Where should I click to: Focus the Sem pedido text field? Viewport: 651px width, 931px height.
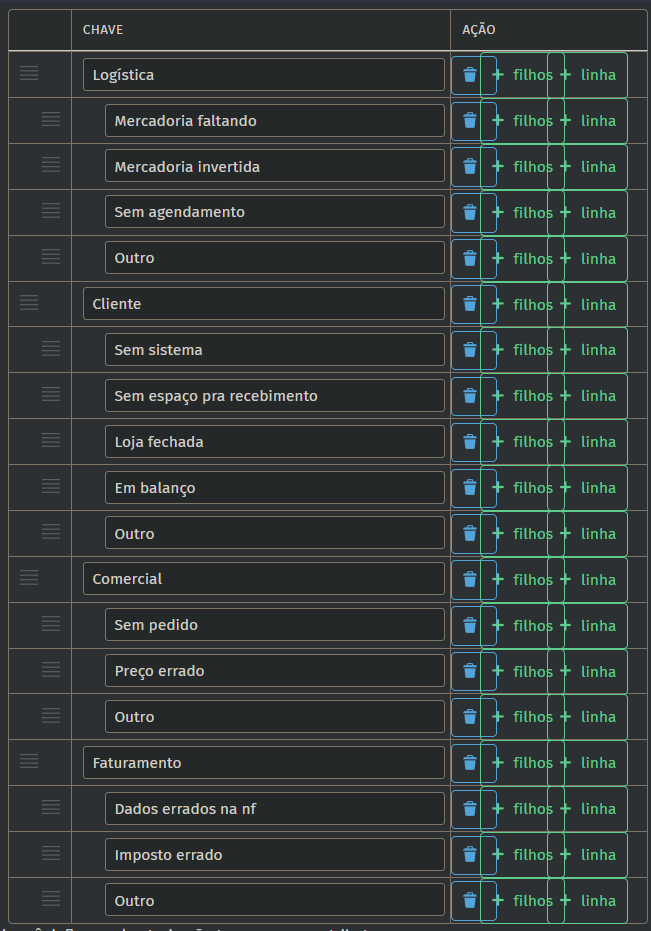point(275,625)
